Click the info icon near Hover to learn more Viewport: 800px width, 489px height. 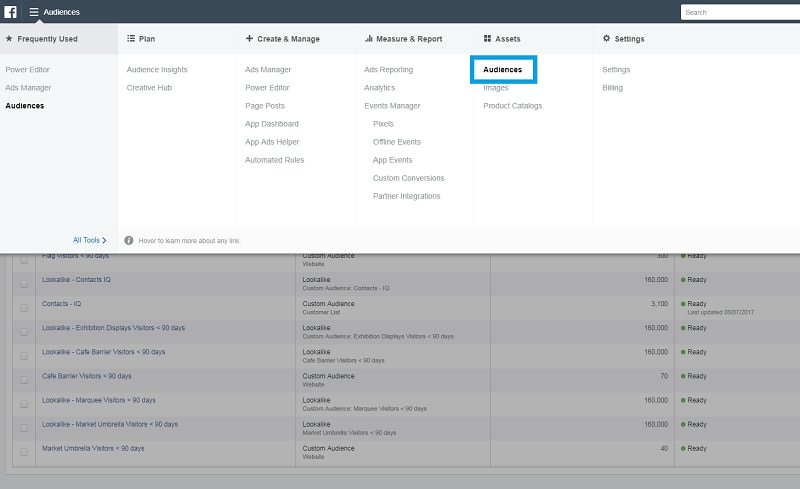[129, 240]
